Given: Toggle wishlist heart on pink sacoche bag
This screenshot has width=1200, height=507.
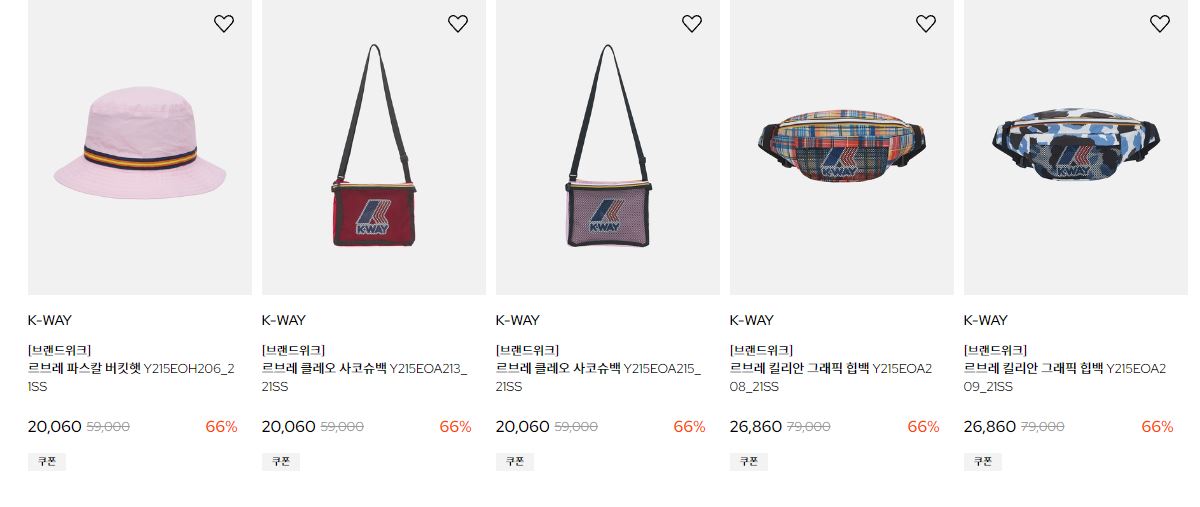Looking at the screenshot, I should (x=692, y=24).
